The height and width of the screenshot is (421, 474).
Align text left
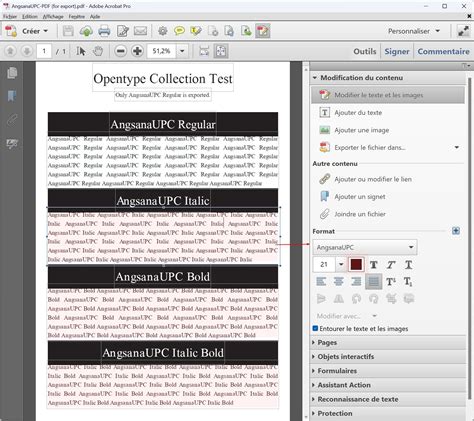[321, 282]
